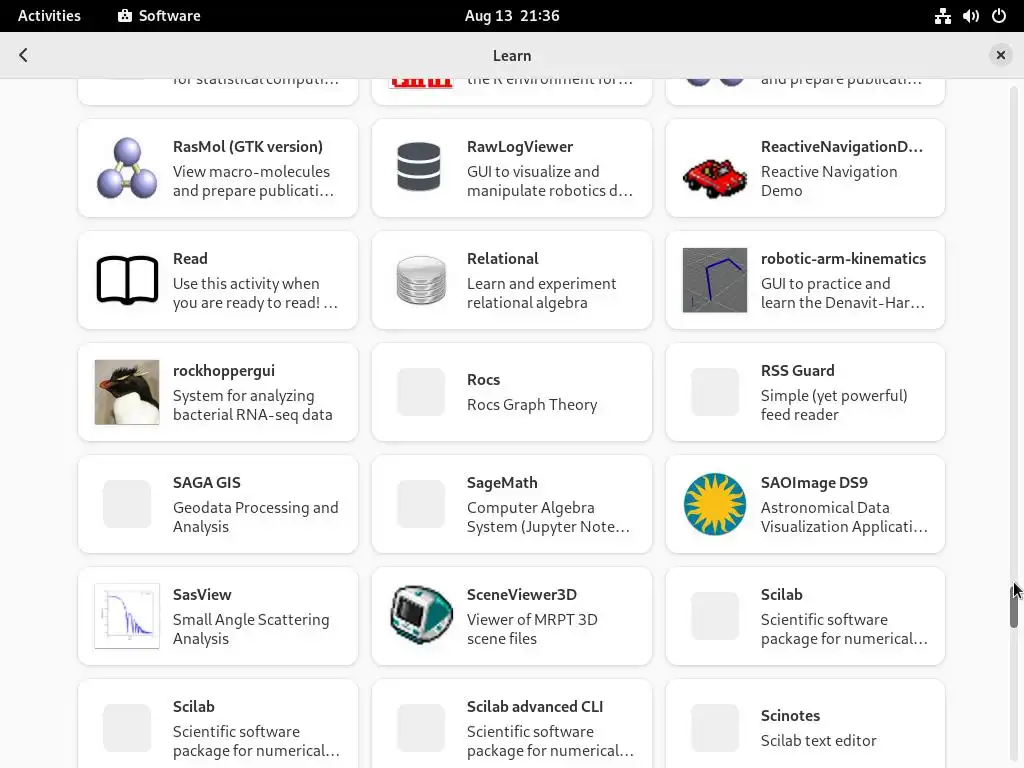Click Software bag icon in top bar

click(125, 16)
